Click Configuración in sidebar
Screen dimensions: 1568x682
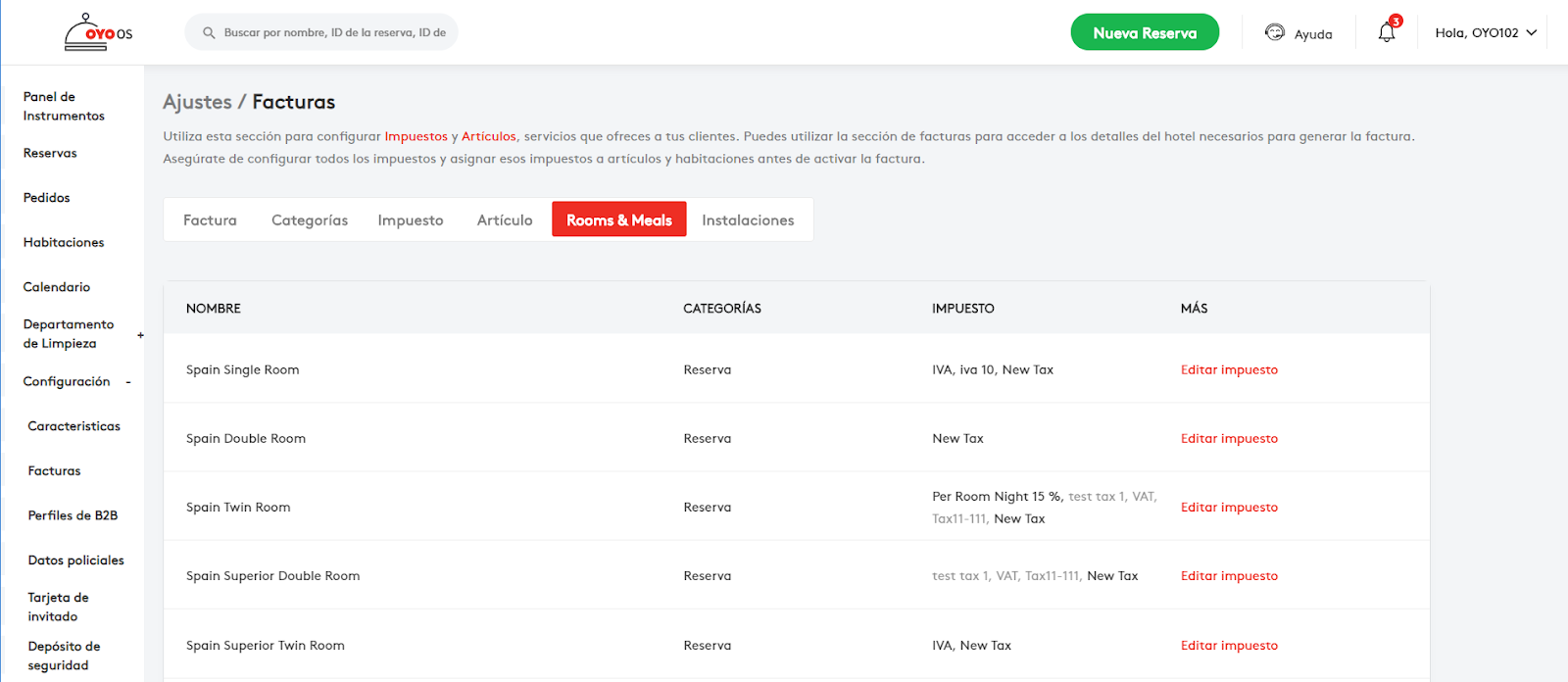pyautogui.click(x=67, y=382)
